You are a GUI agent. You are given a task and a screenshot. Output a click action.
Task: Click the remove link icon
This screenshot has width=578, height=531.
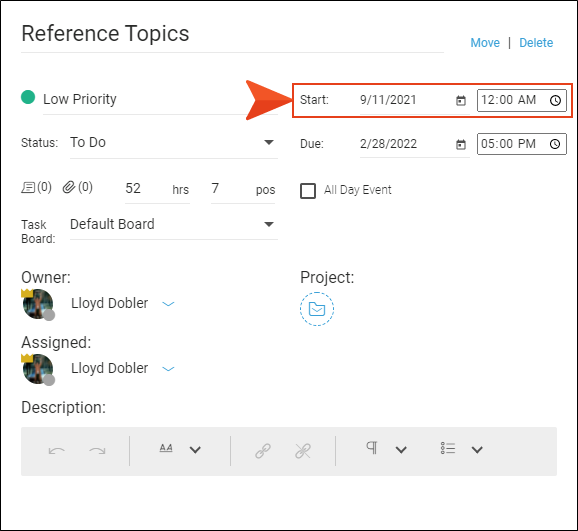click(303, 451)
